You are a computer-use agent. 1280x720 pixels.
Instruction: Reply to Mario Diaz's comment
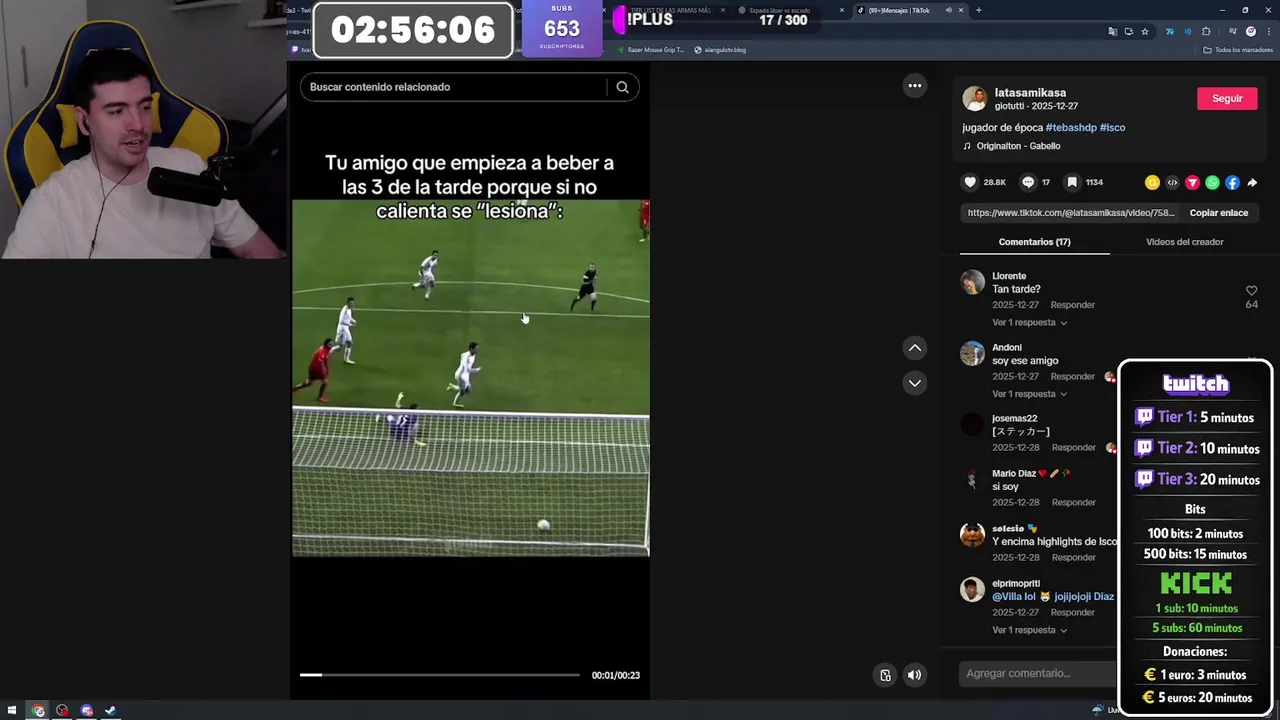[1073, 503]
